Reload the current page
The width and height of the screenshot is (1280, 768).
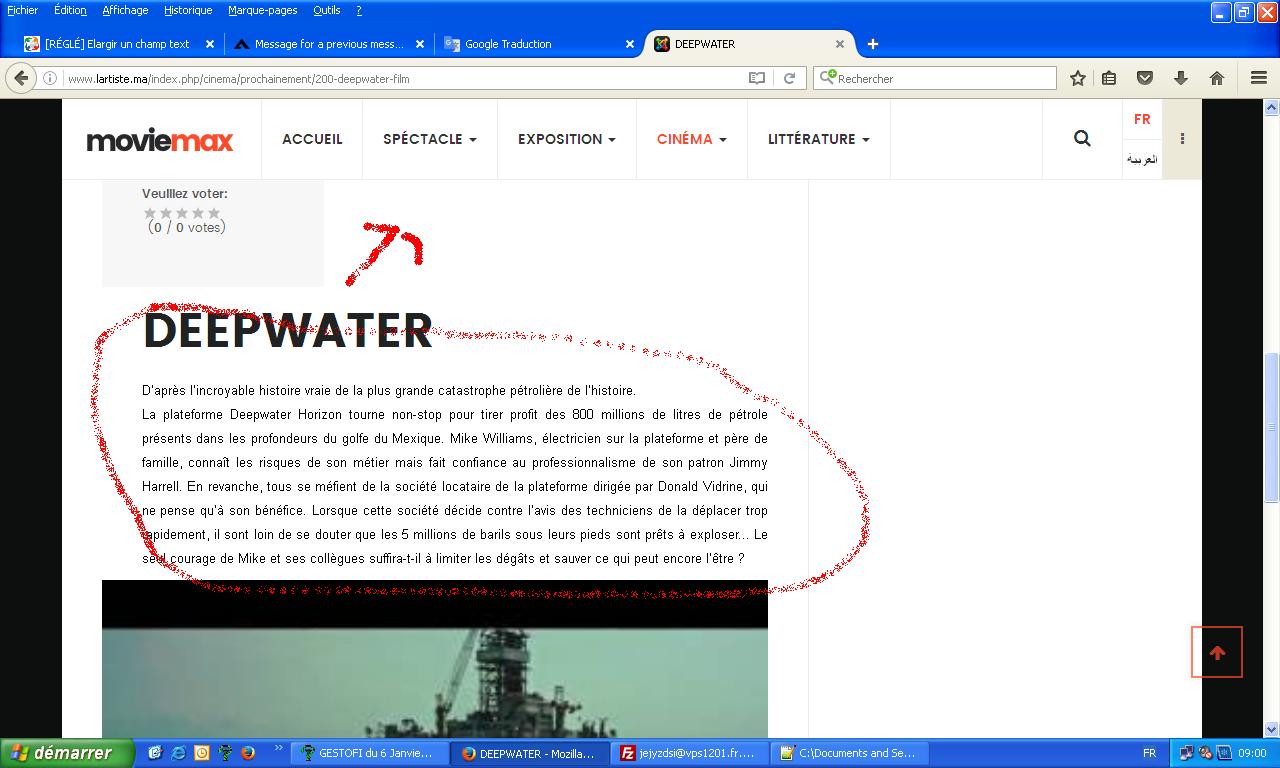pyautogui.click(x=789, y=78)
